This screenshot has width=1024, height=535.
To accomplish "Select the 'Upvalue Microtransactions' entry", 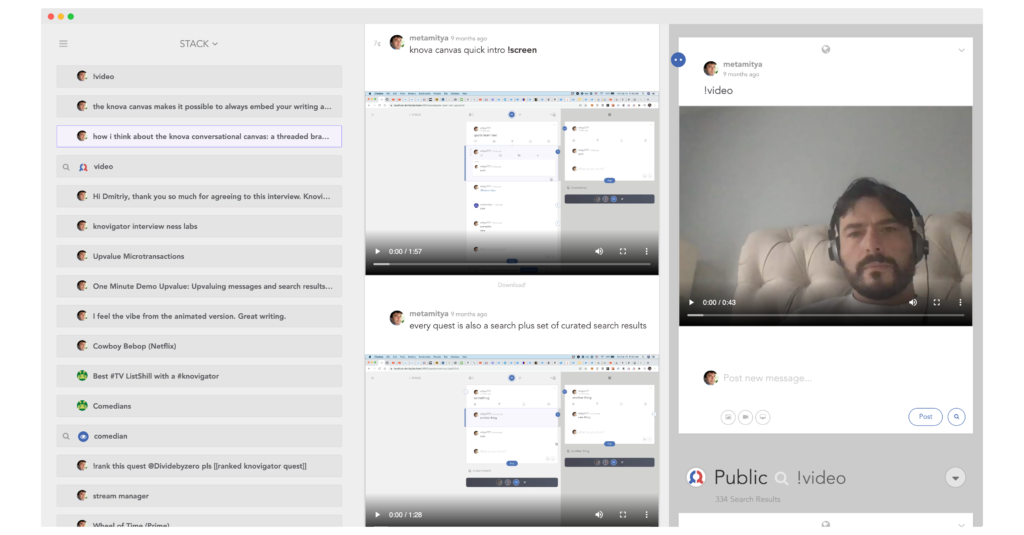I will (x=199, y=256).
